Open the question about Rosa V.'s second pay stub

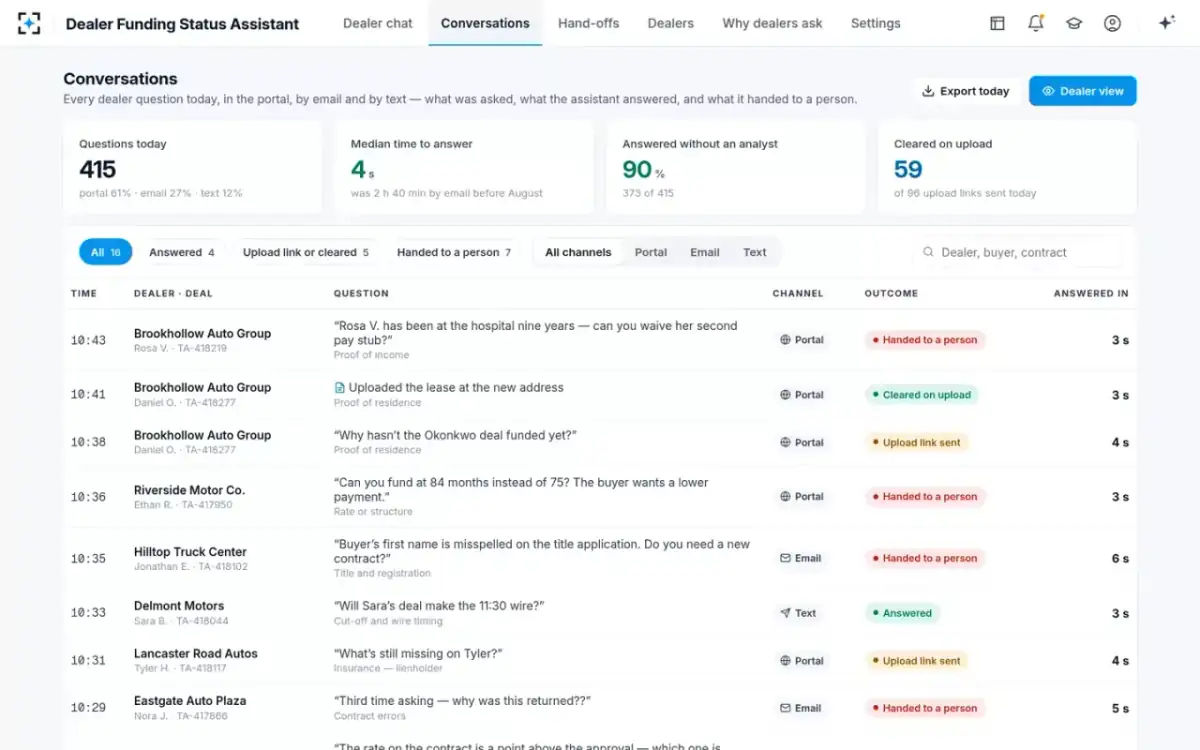pyautogui.click(x=535, y=333)
